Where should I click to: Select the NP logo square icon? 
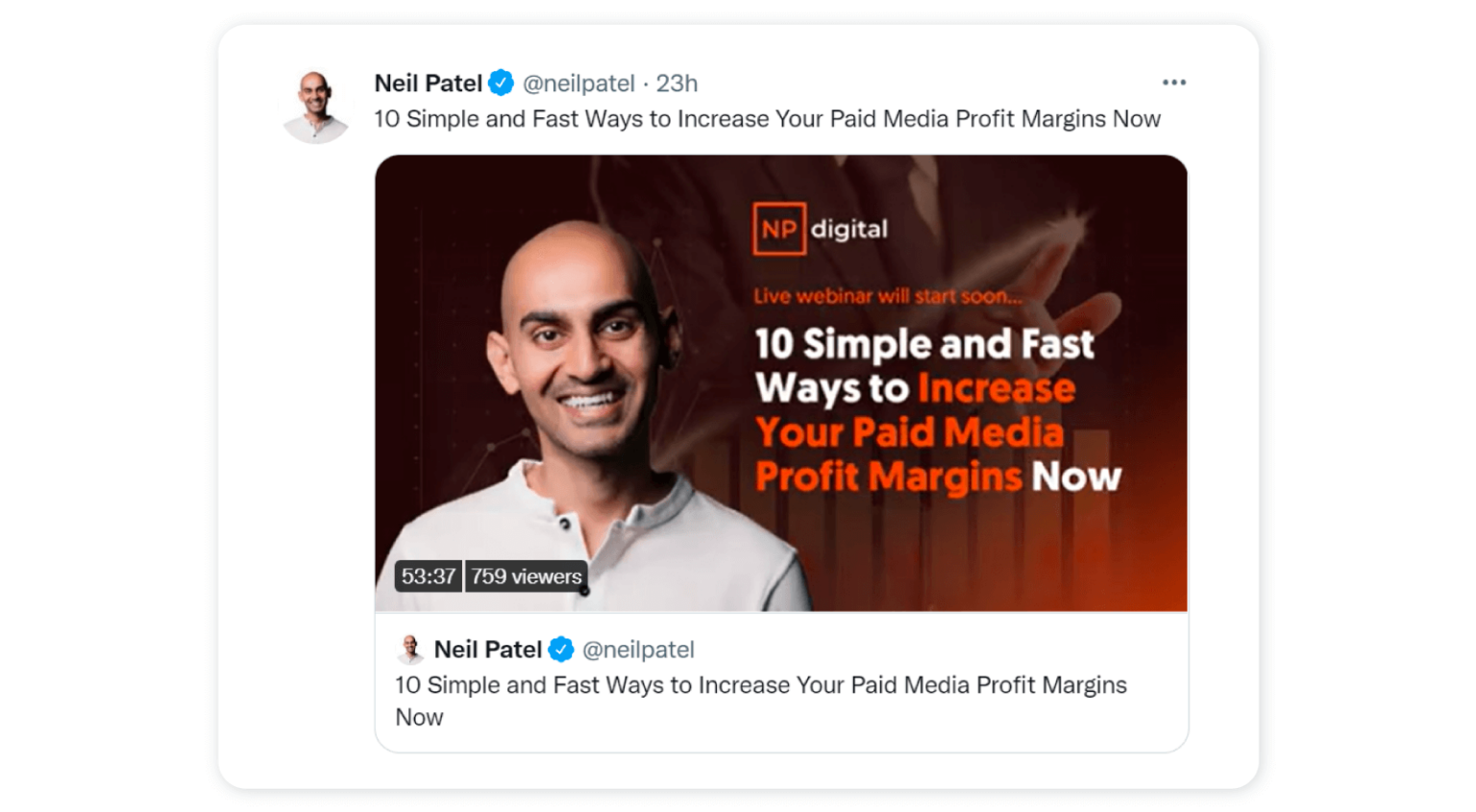pyautogui.click(x=778, y=230)
